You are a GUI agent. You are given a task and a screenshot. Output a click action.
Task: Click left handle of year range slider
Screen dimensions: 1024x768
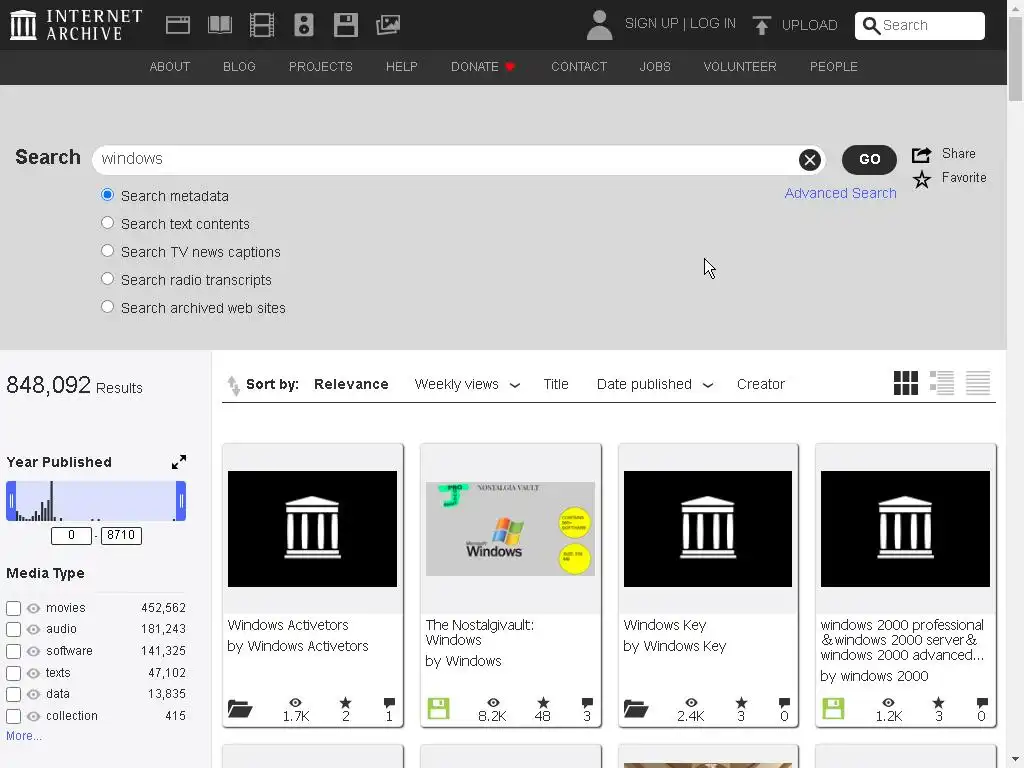coord(11,501)
